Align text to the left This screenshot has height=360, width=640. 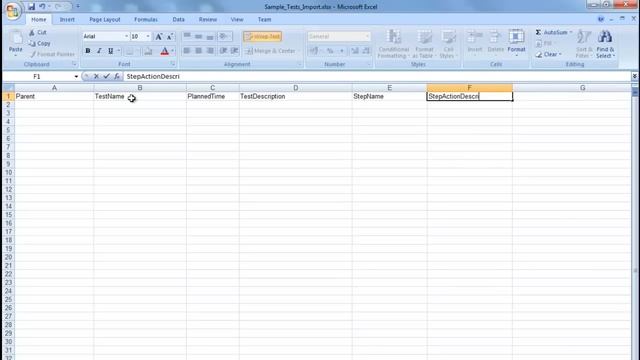(187, 51)
